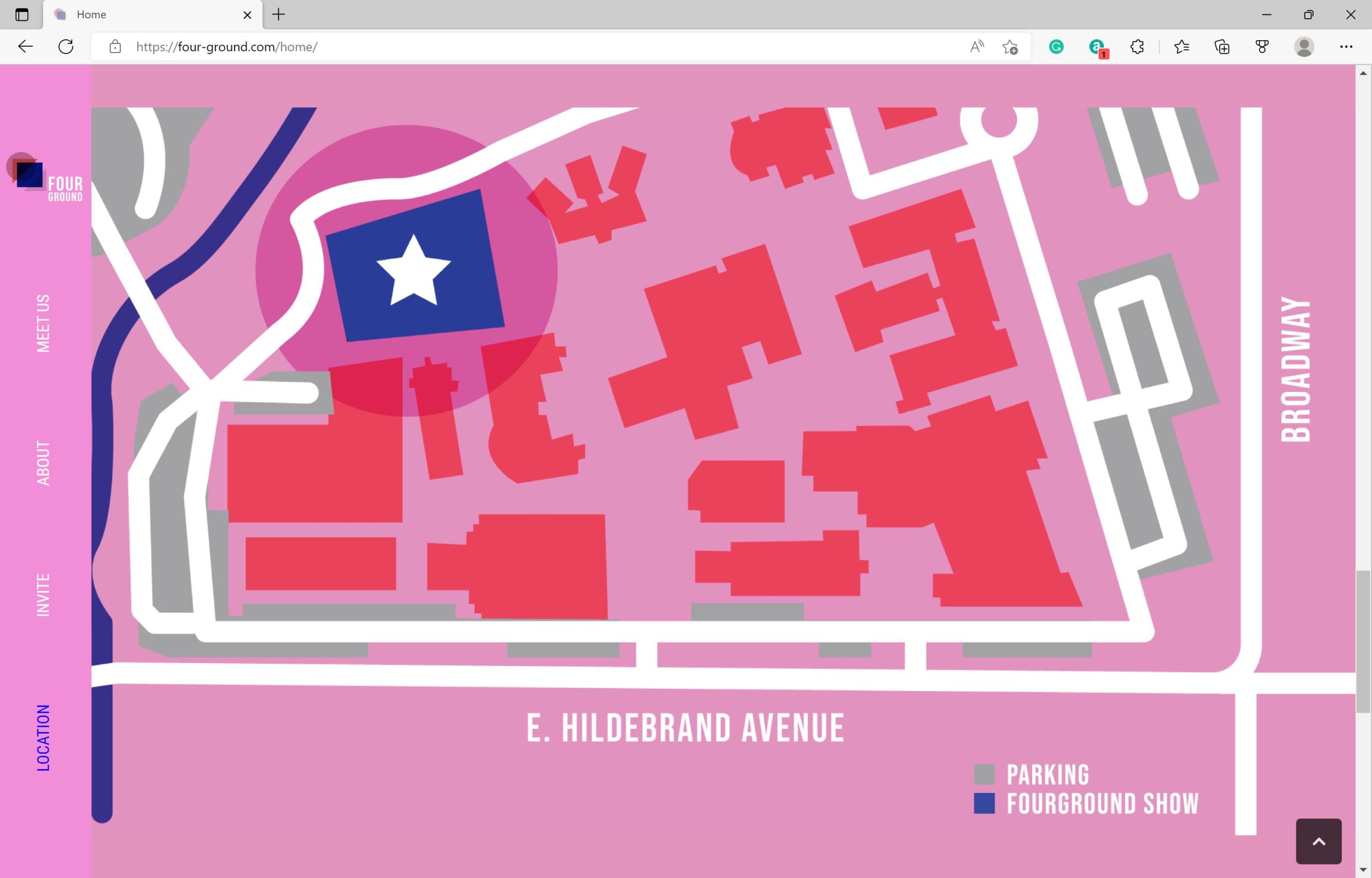Open a new tab with plus
Screen dimensions: 1372x878
click(x=278, y=15)
